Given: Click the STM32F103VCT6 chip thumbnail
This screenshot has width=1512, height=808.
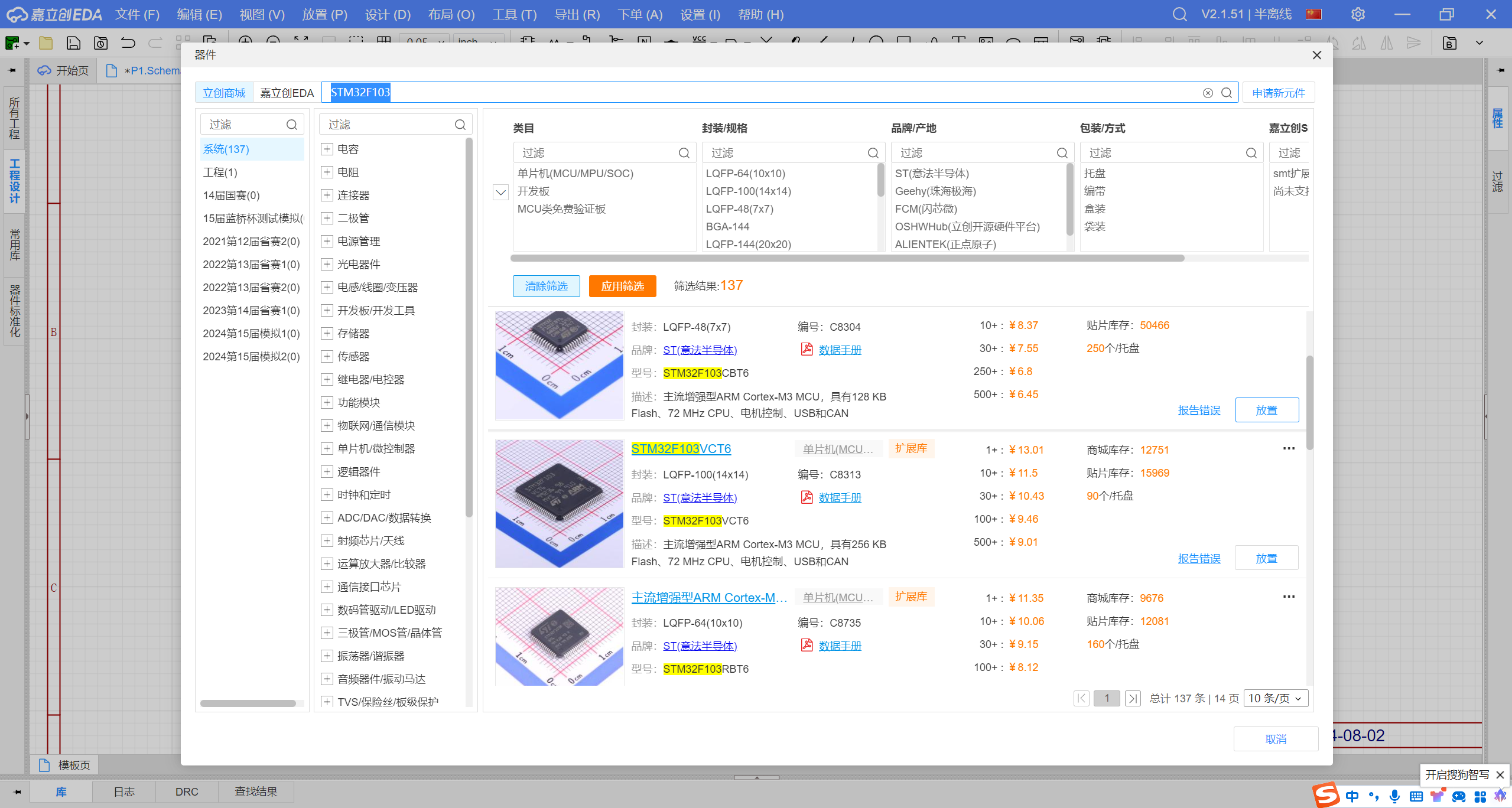Looking at the screenshot, I should coord(559,504).
